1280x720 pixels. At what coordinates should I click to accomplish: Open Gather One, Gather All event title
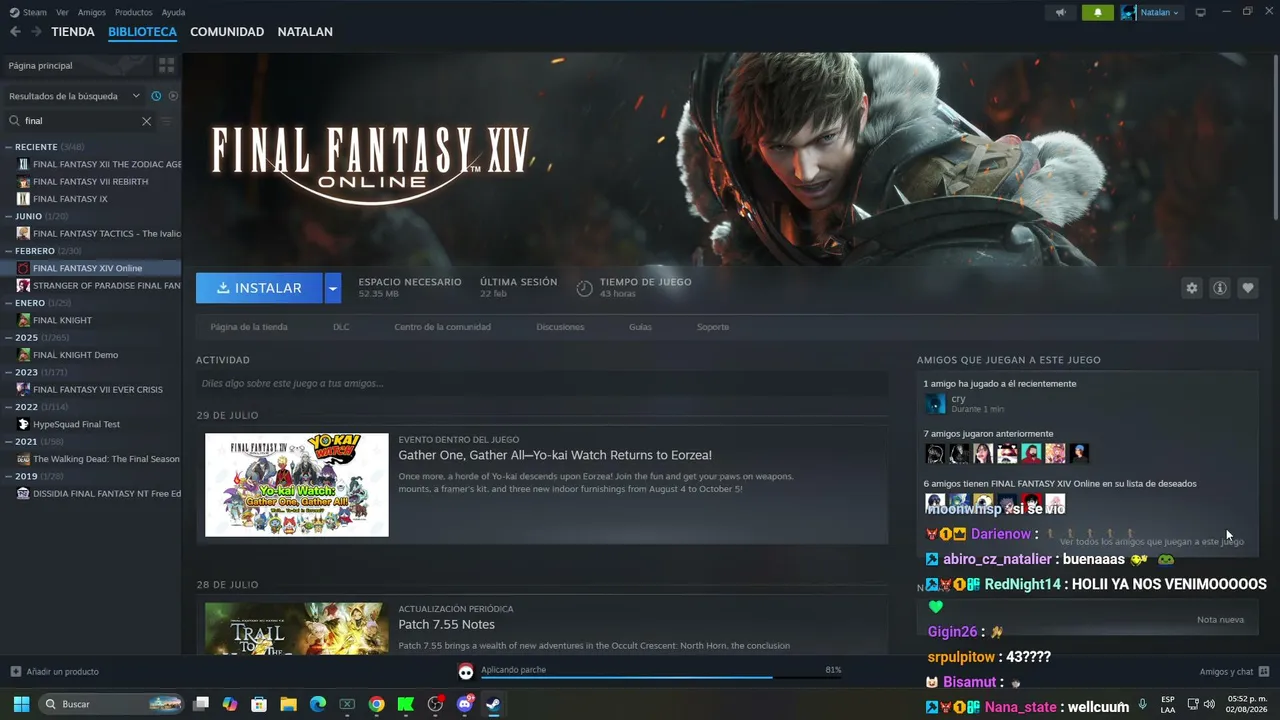coord(555,455)
